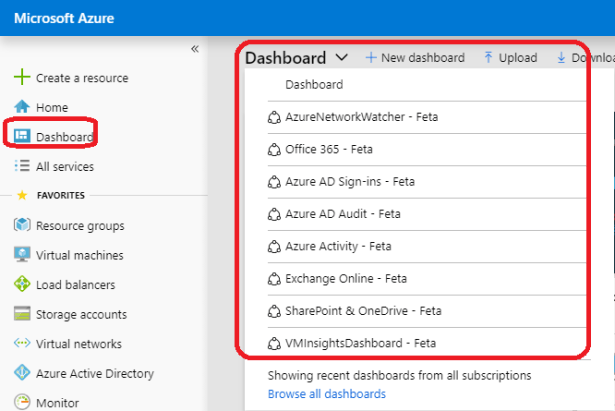Click shared icon beside AzureNetworkWatcher - Feta
Image resolution: width=615 pixels, height=411 pixels.
tap(274, 117)
